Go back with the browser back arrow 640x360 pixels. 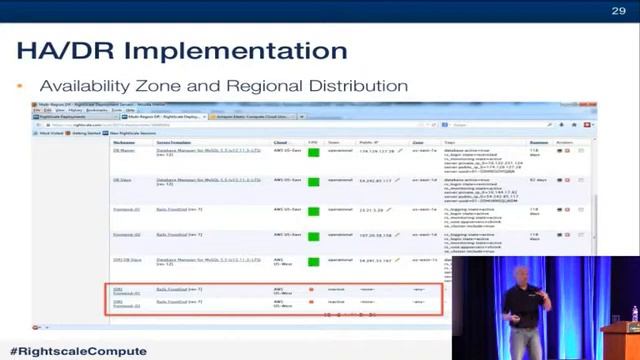click(x=38, y=125)
